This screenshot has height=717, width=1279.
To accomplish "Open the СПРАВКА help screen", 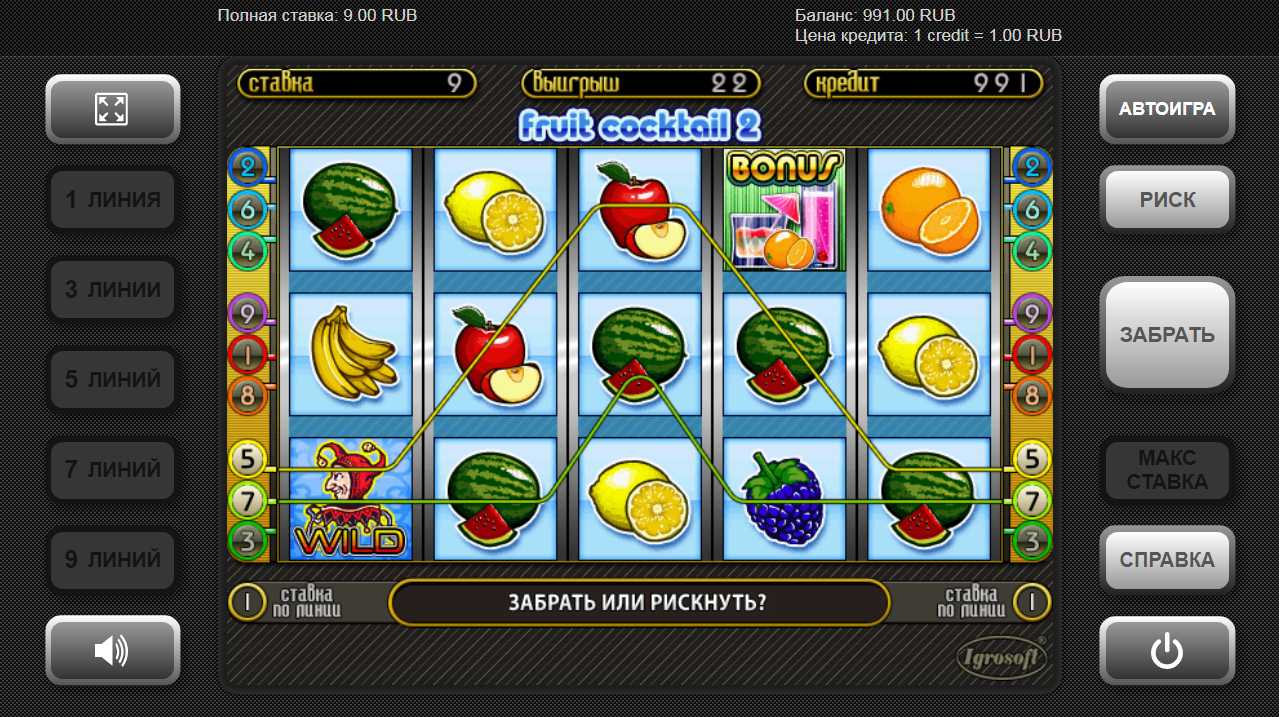I will [x=1167, y=560].
